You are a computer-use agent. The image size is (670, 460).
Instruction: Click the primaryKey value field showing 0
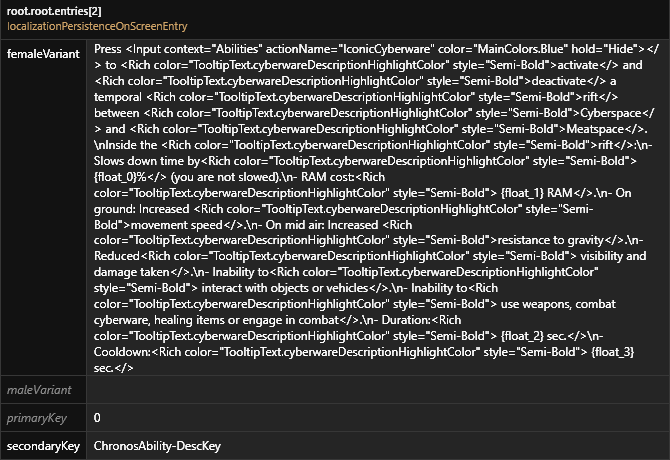(97, 417)
